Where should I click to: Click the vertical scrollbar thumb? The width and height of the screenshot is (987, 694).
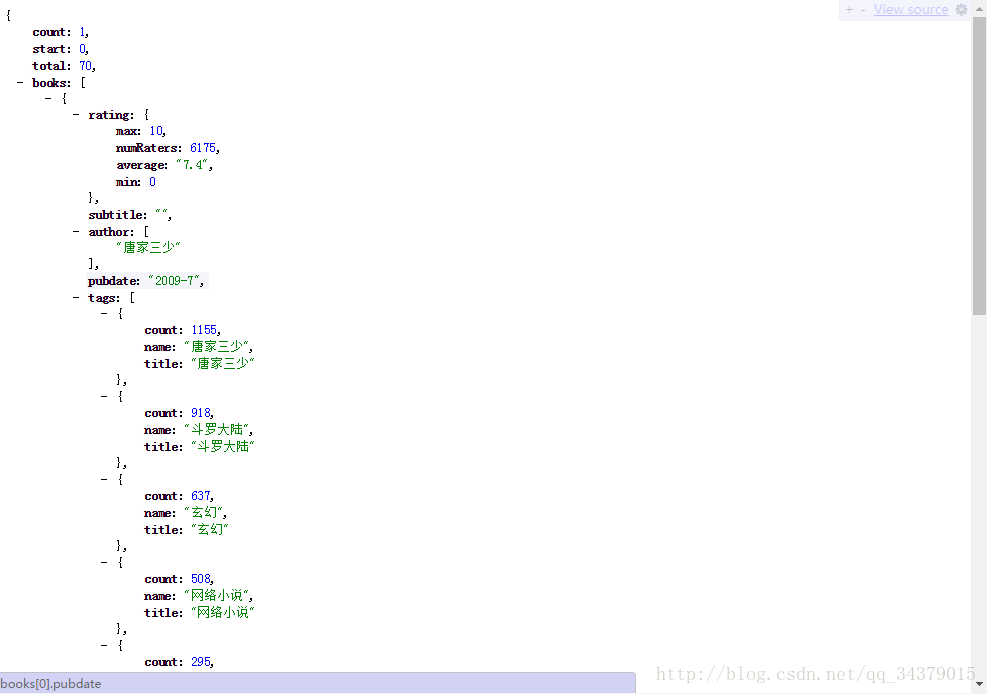pyautogui.click(x=979, y=166)
